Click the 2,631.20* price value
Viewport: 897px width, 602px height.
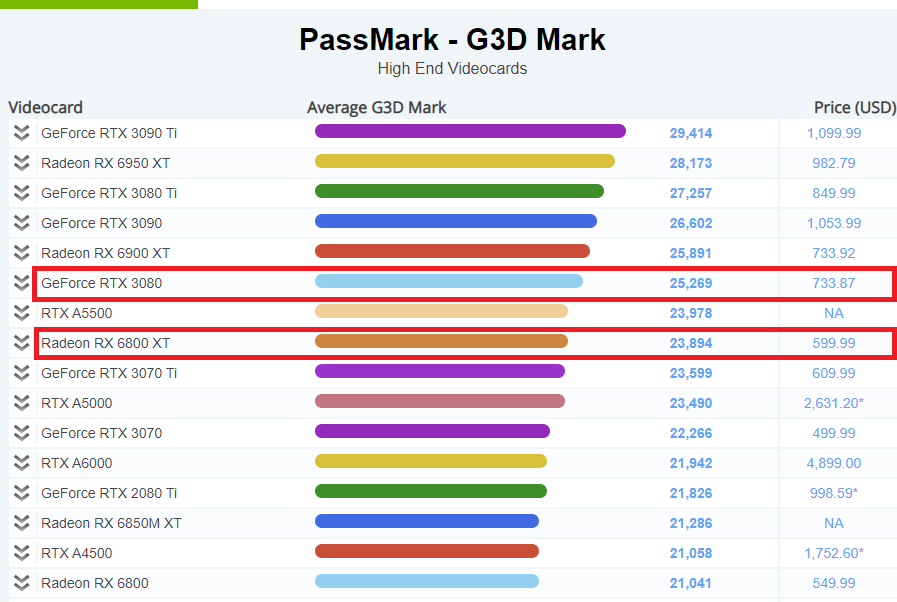click(834, 403)
